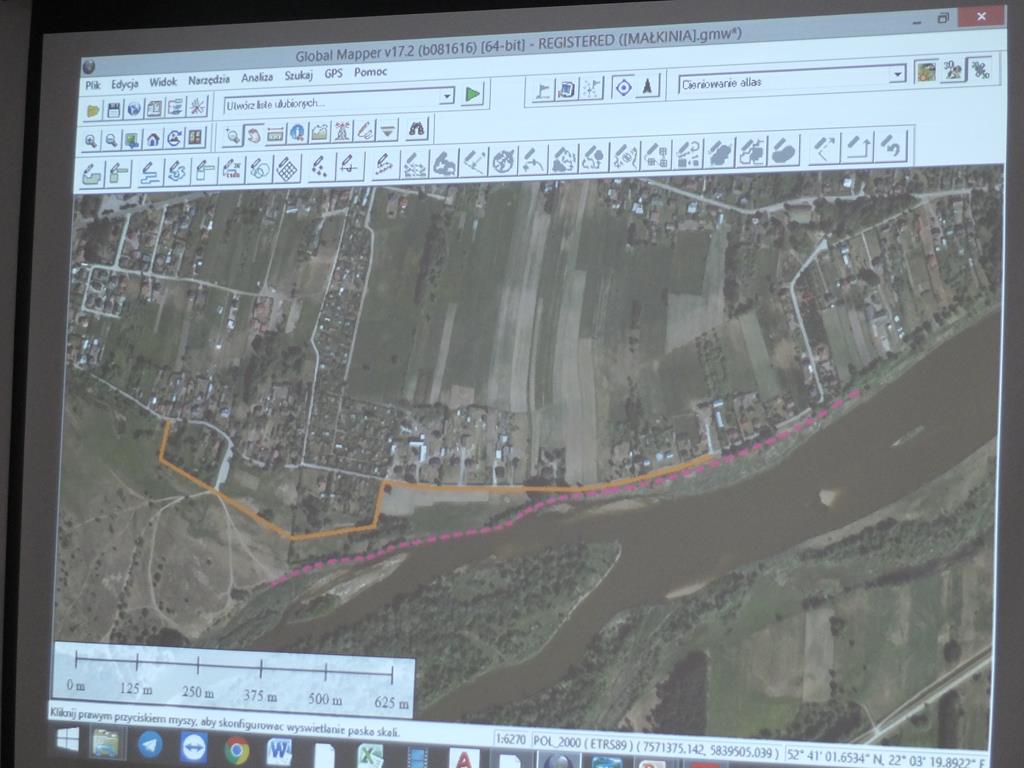1024x768 pixels.
Task: Click the POL_2000 (ETRS89) projection text
Action: [581, 742]
